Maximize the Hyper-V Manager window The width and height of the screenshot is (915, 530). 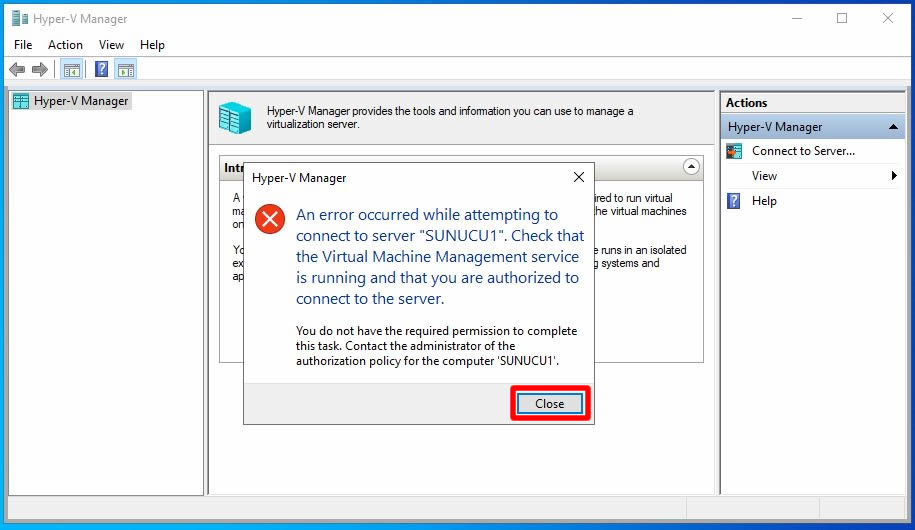point(842,19)
